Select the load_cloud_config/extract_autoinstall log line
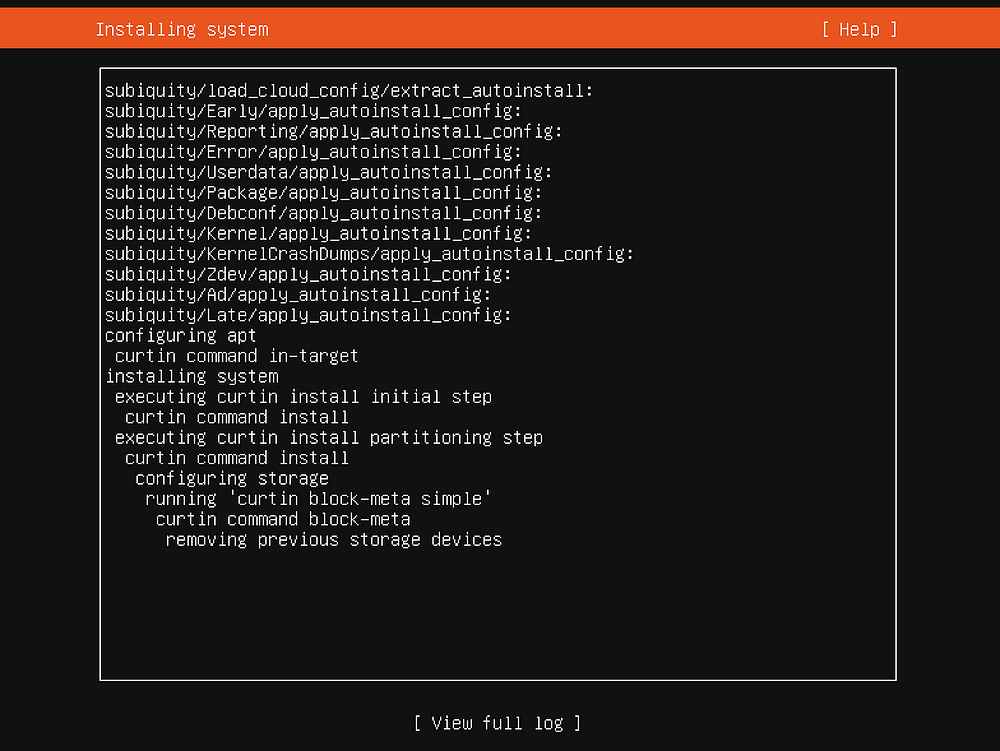This screenshot has height=751, width=1000. point(349,91)
